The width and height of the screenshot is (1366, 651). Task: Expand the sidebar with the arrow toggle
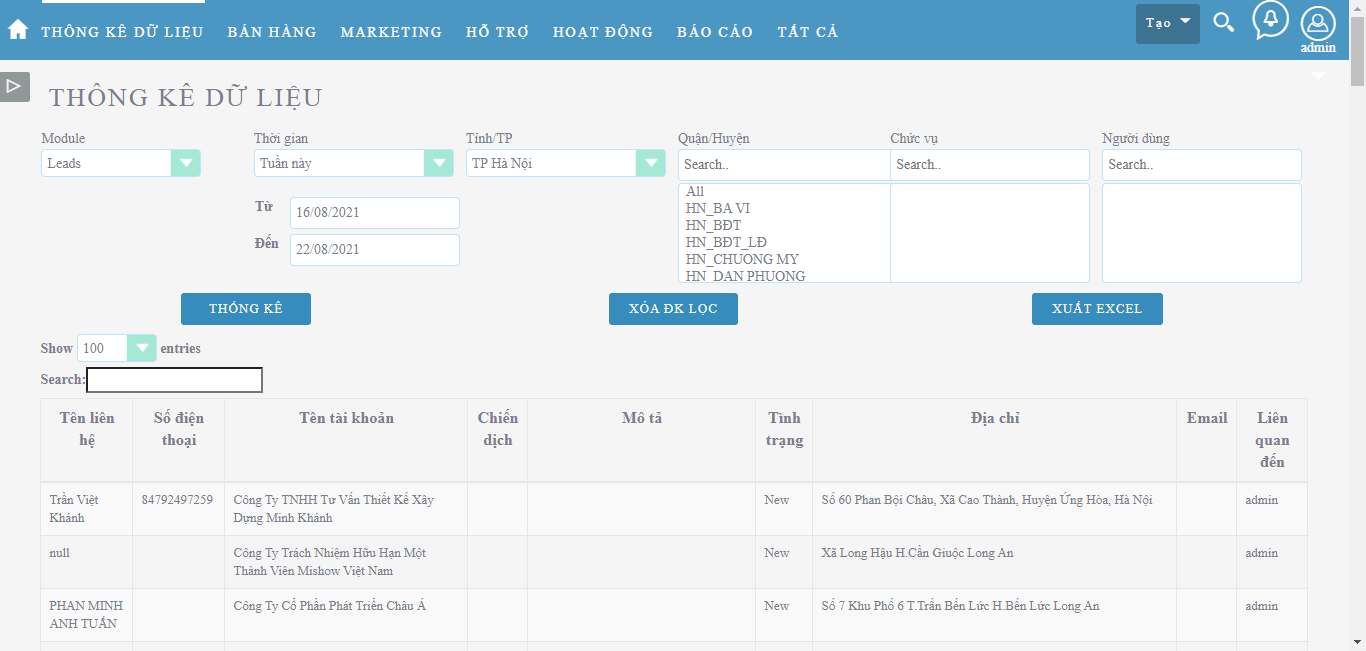14,86
